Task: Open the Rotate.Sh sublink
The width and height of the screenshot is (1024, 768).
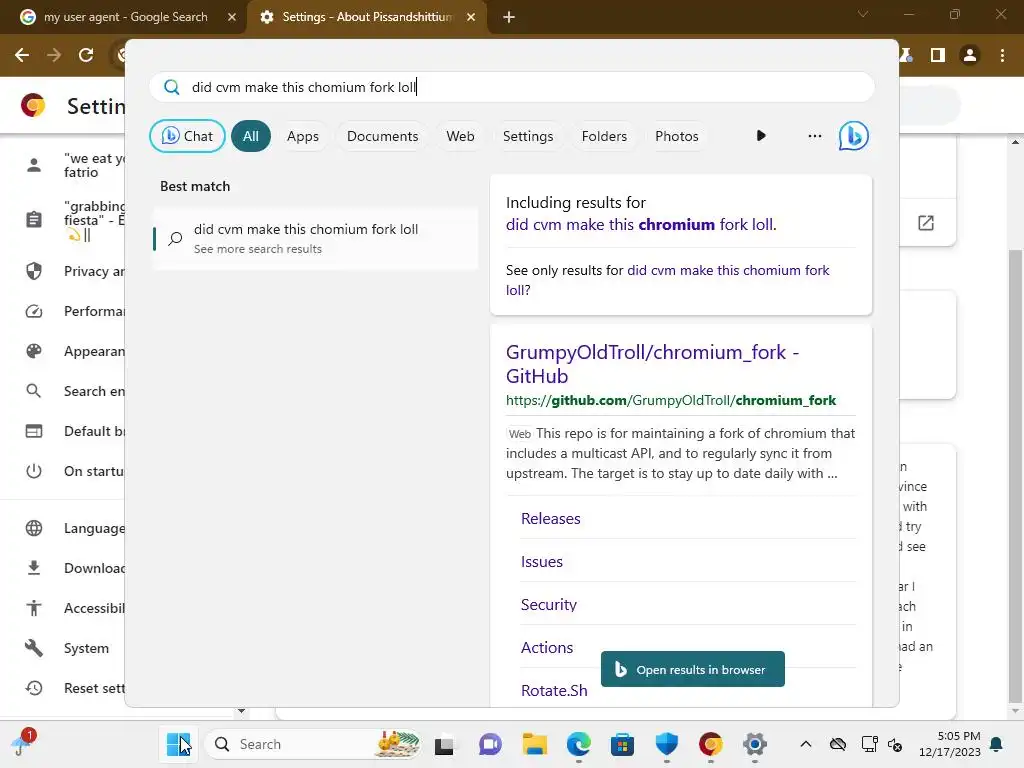Action: (x=554, y=691)
